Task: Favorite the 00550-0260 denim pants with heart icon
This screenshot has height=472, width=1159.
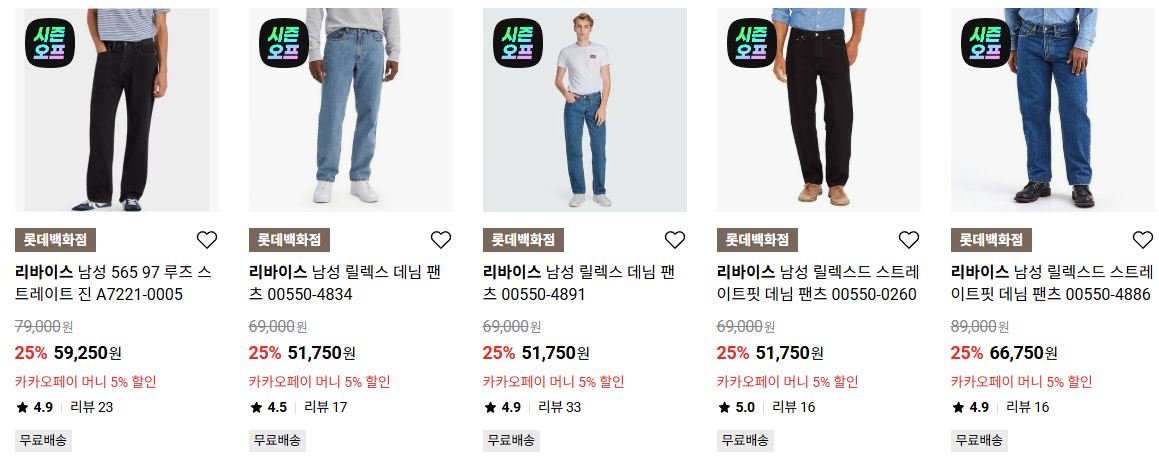Action: click(x=908, y=239)
